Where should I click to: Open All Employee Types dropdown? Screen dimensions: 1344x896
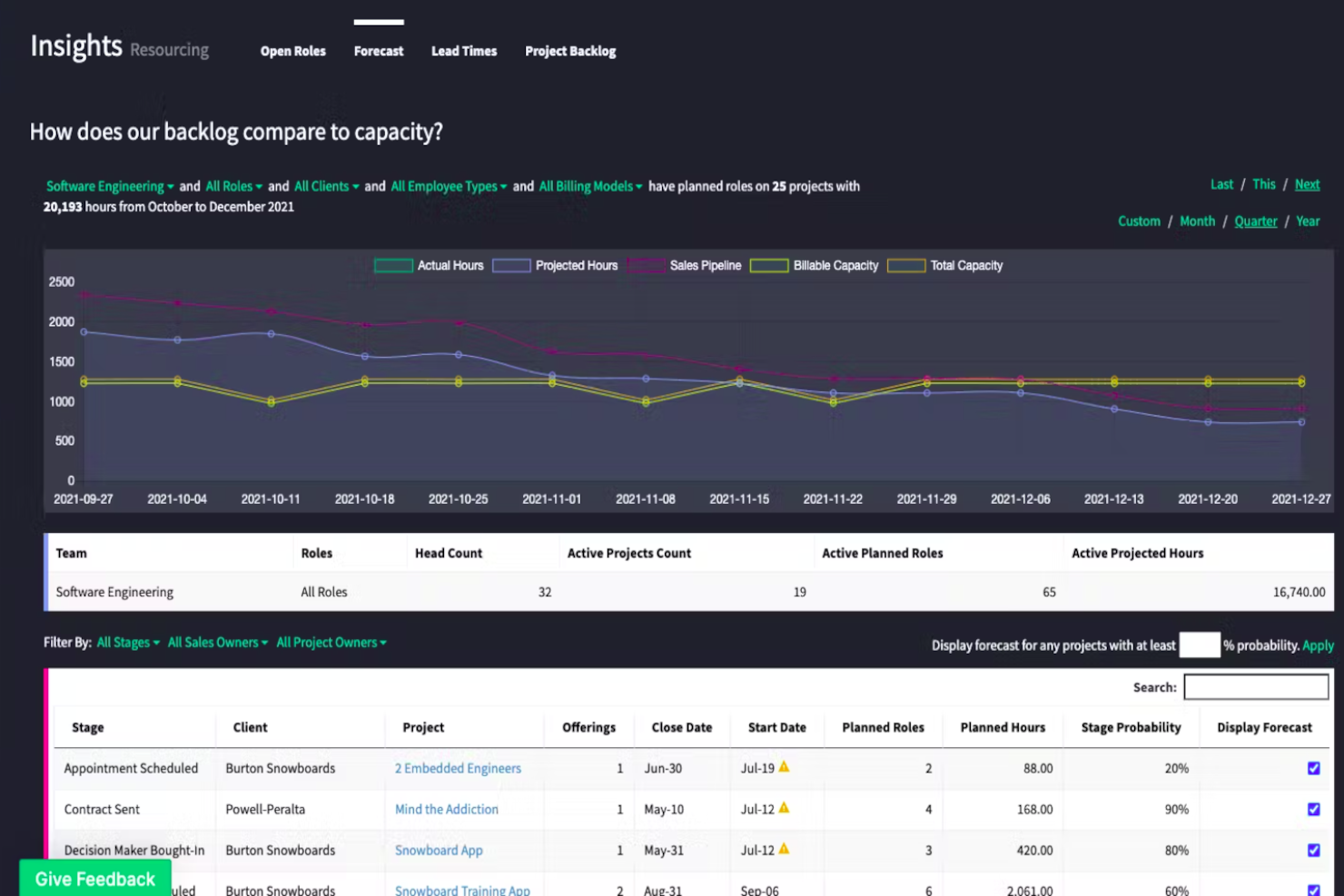(449, 186)
